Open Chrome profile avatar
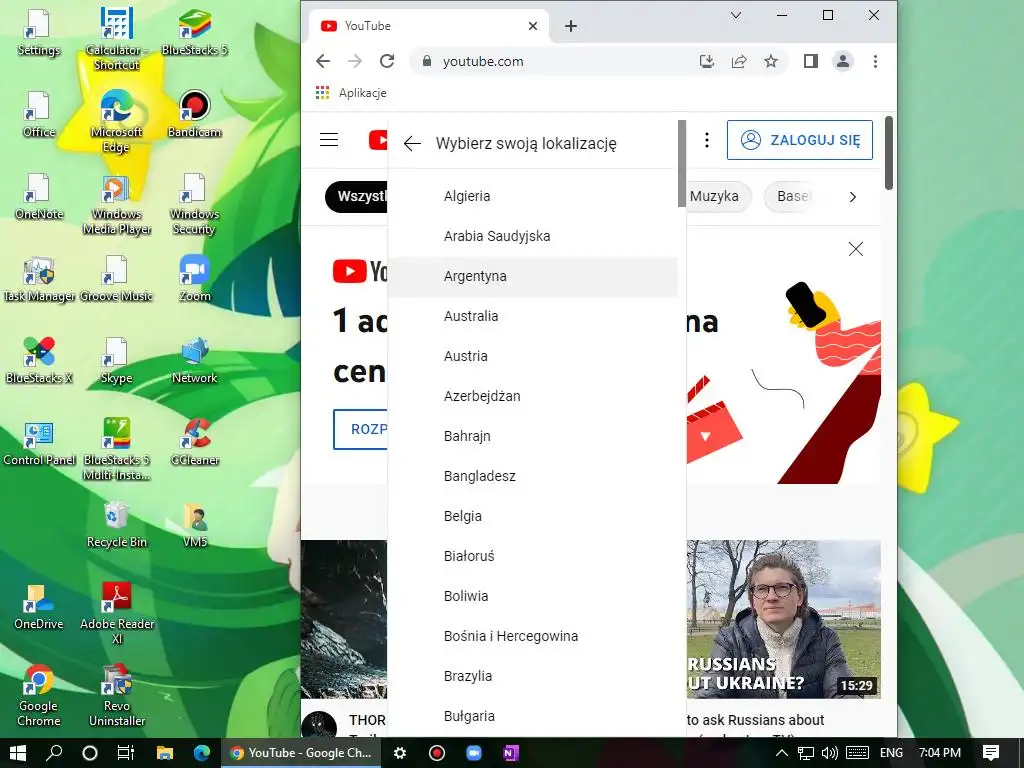 click(x=842, y=61)
